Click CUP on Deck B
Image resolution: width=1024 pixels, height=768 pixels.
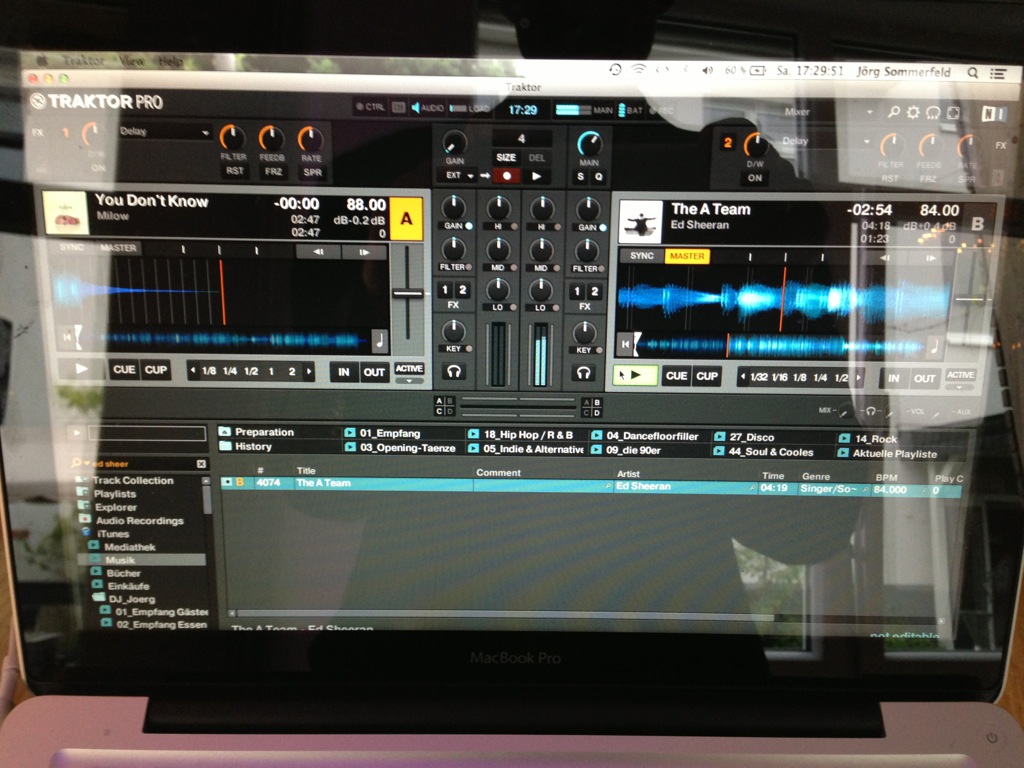pos(707,376)
